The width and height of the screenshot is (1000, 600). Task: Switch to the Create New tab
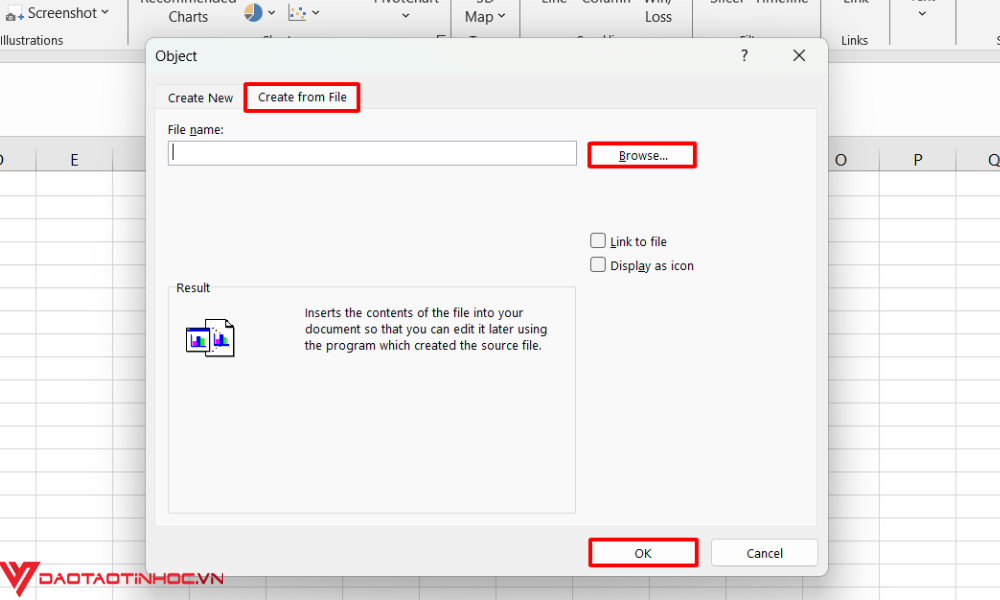click(198, 97)
